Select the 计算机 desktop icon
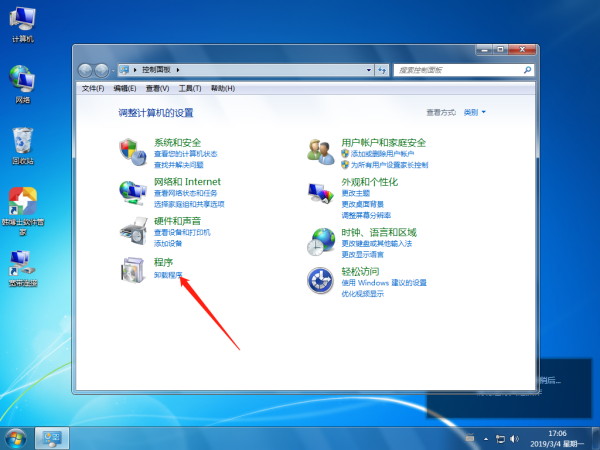This screenshot has width=600, height=450. 23,25
